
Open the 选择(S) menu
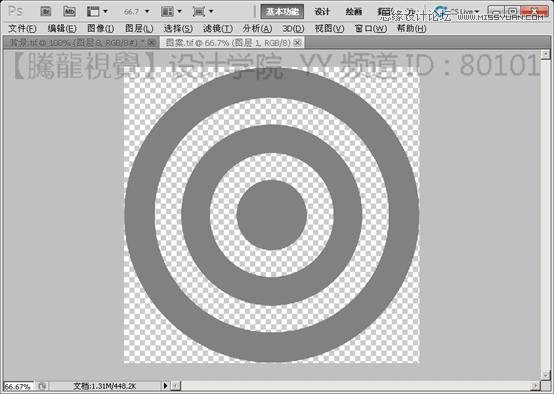pos(178,28)
